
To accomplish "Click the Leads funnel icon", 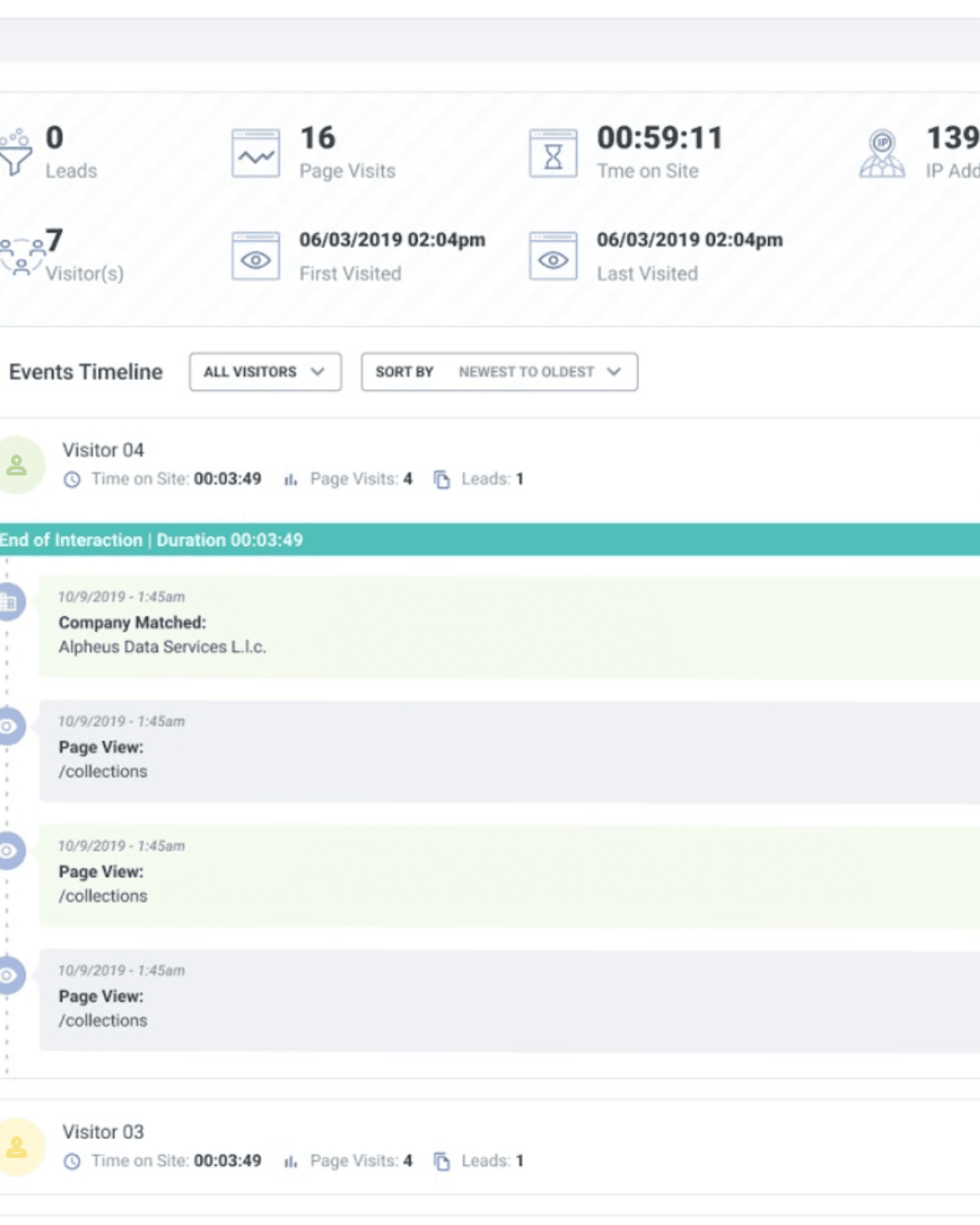I will point(15,152).
